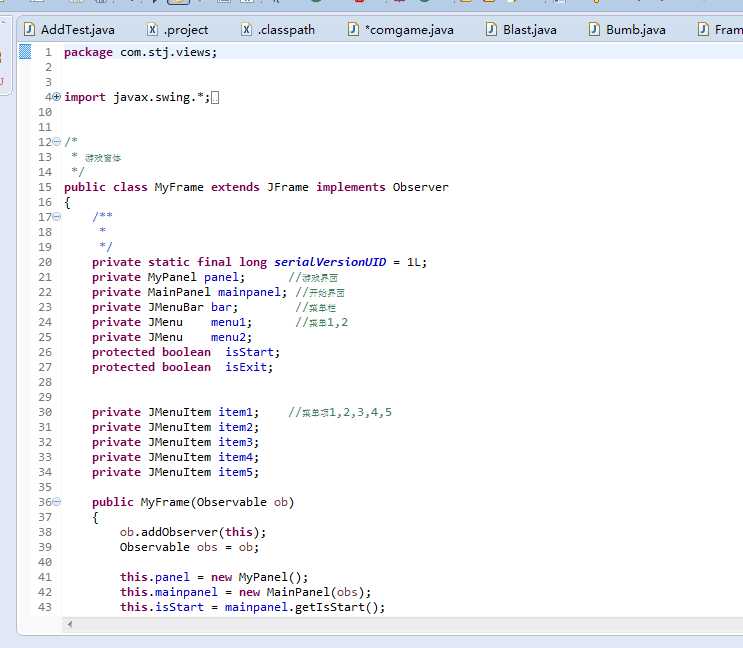This screenshot has height=648, width=743.
Task: Click the blue marker beside line 1
Action: pos(25,52)
